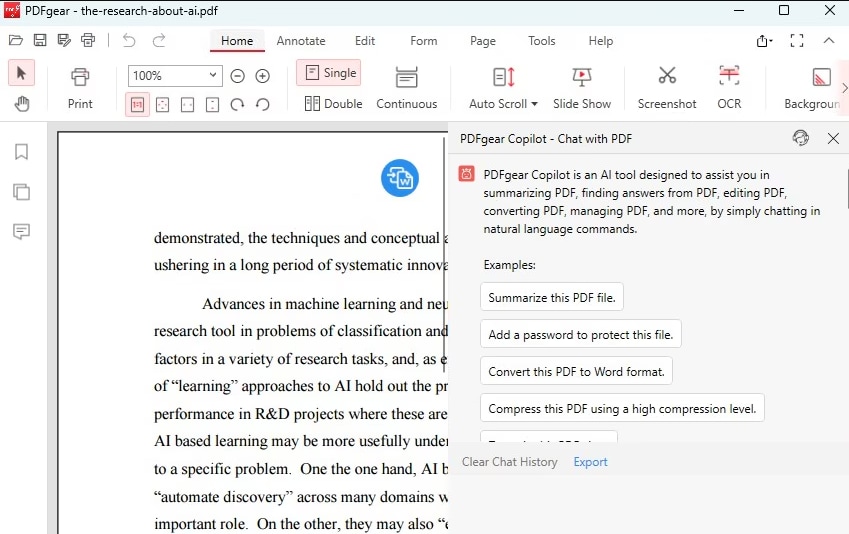
Task: Switch to Single page view
Action: 329,73
